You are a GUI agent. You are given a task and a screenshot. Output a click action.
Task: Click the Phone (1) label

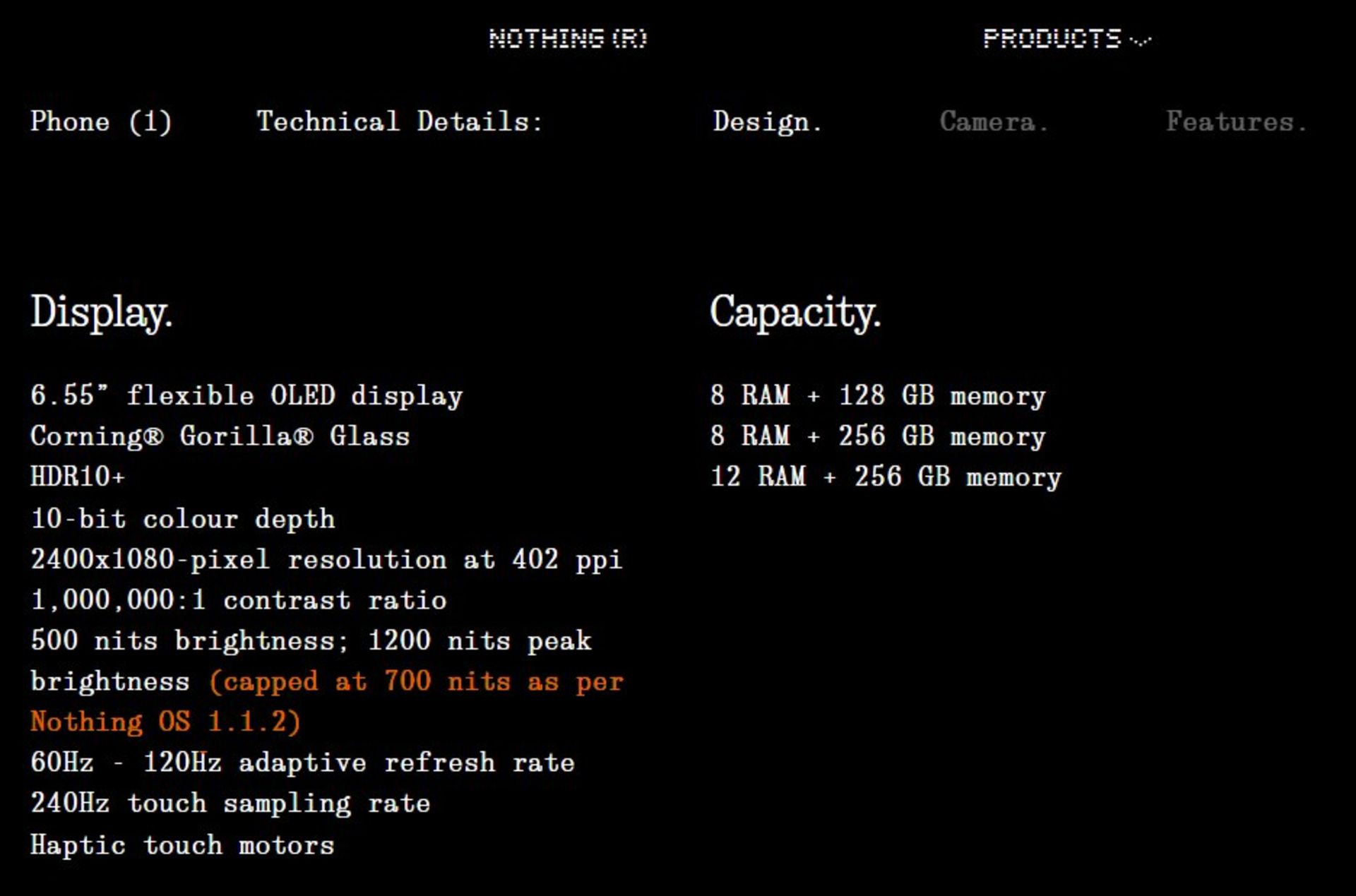[101, 121]
